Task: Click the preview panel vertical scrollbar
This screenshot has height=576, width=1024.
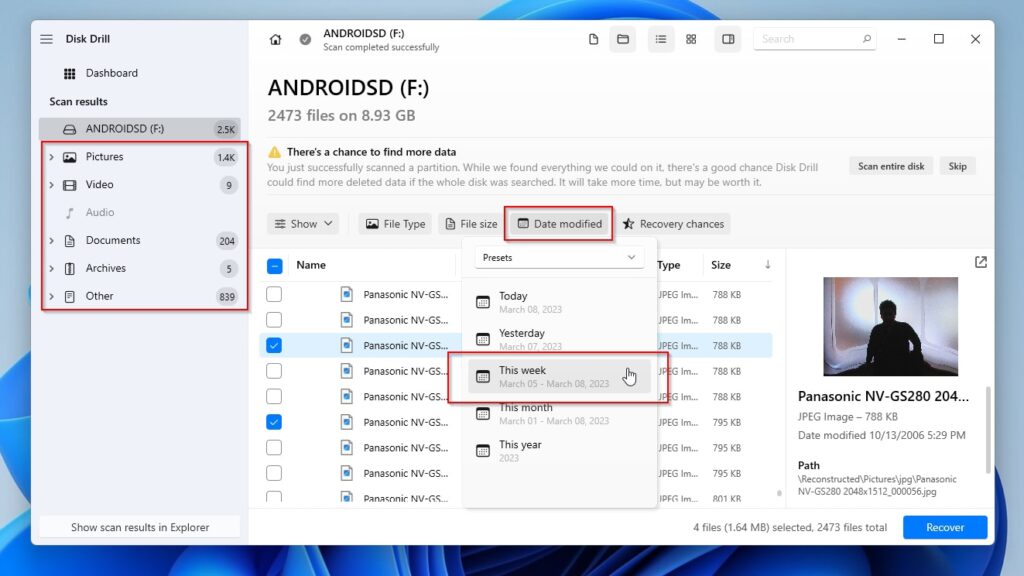Action: click(988, 429)
